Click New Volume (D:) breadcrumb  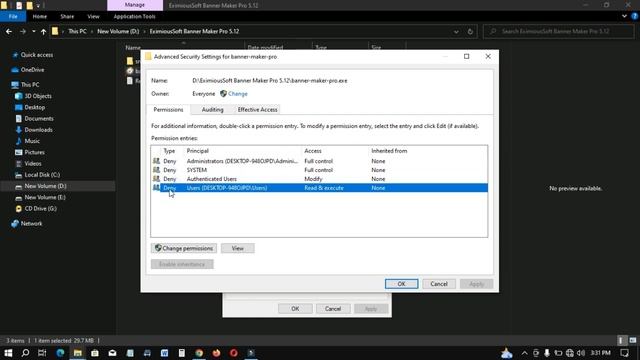(x=118, y=31)
